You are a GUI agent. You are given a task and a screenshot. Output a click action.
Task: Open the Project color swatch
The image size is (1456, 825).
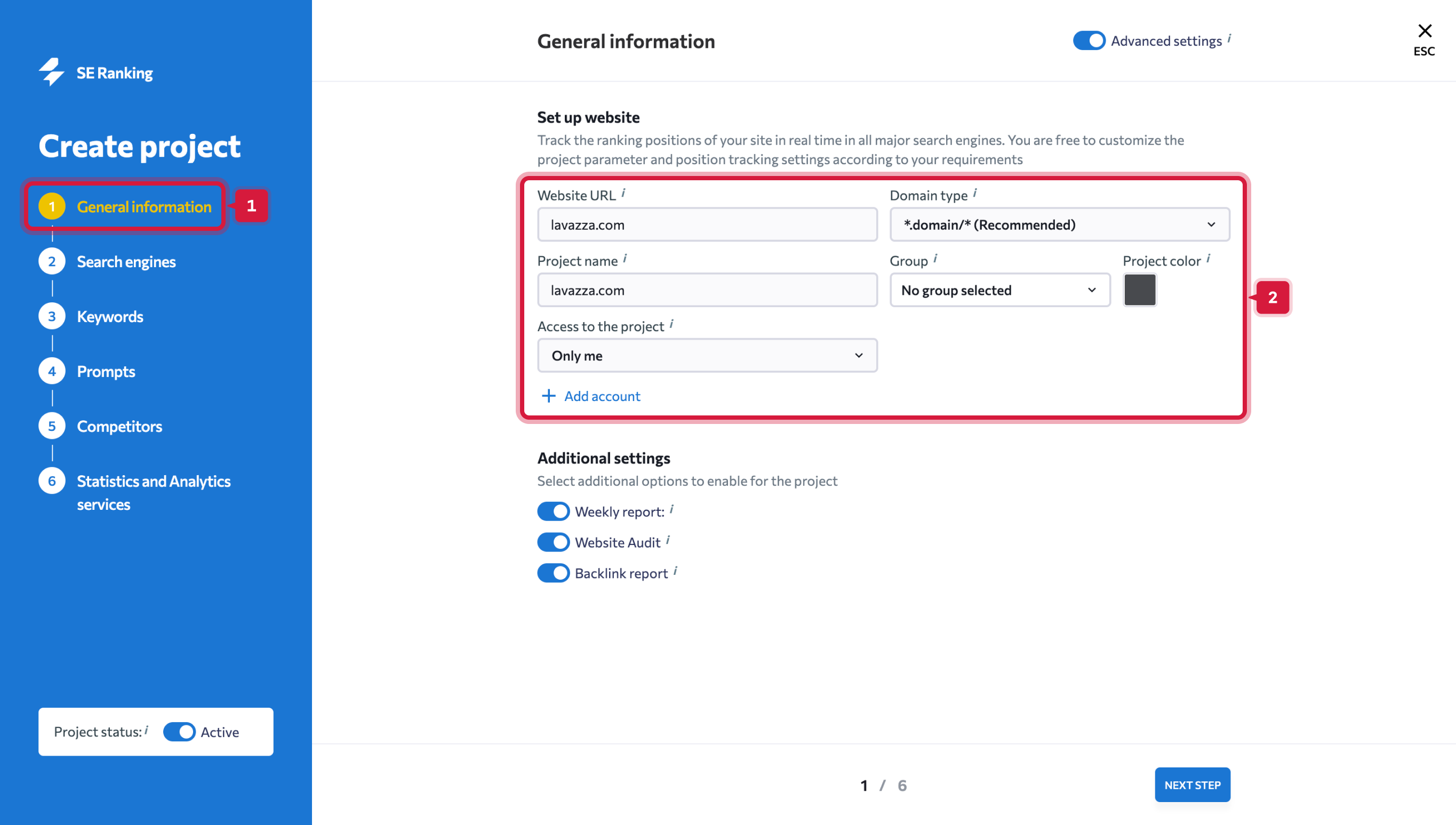[1139, 290]
